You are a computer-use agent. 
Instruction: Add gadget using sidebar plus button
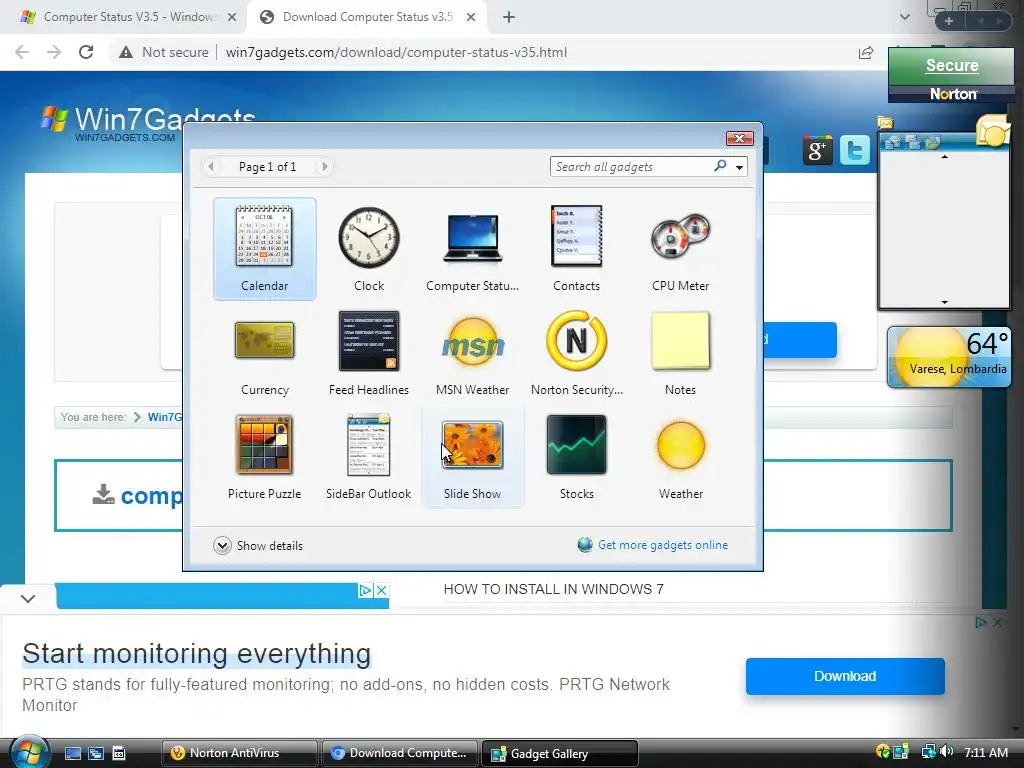tap(948, 22)
